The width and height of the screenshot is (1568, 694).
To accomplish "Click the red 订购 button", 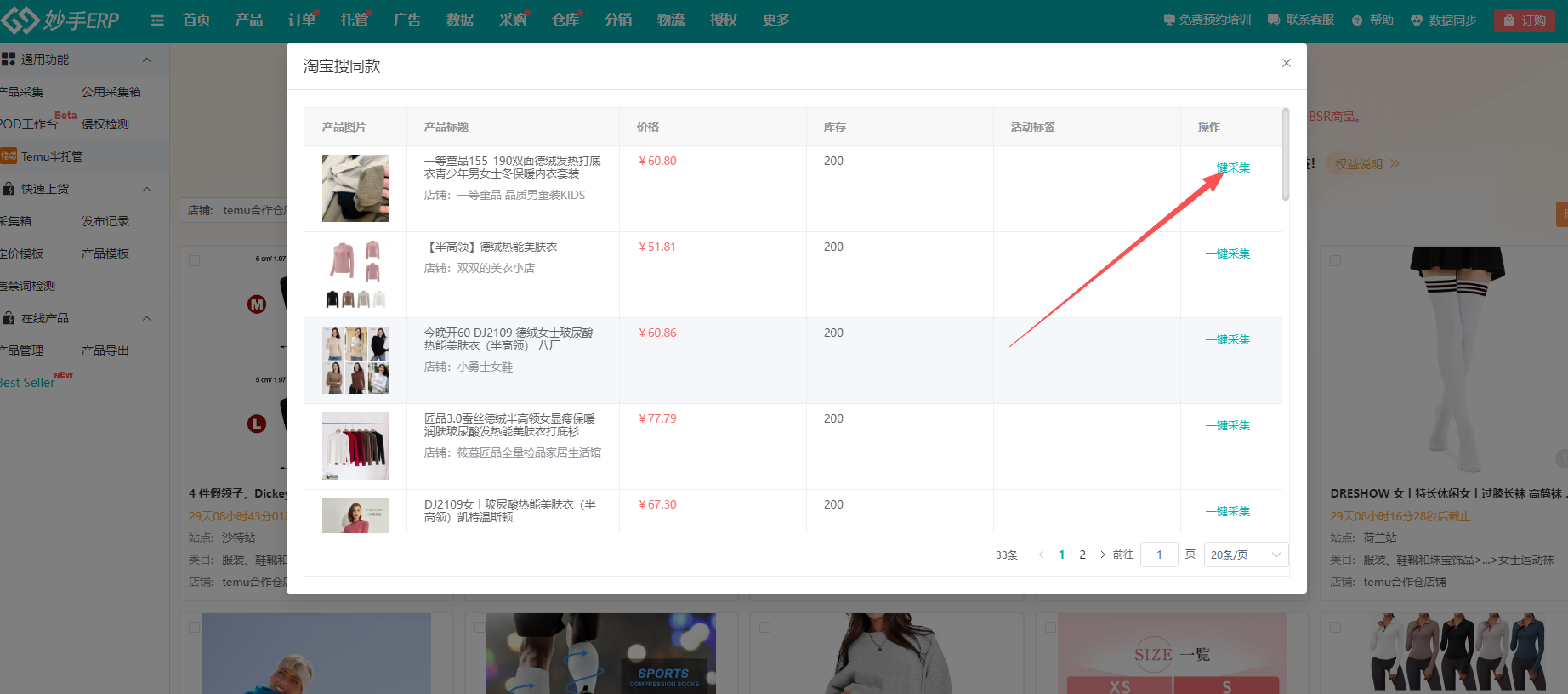I will point(1524,20).
